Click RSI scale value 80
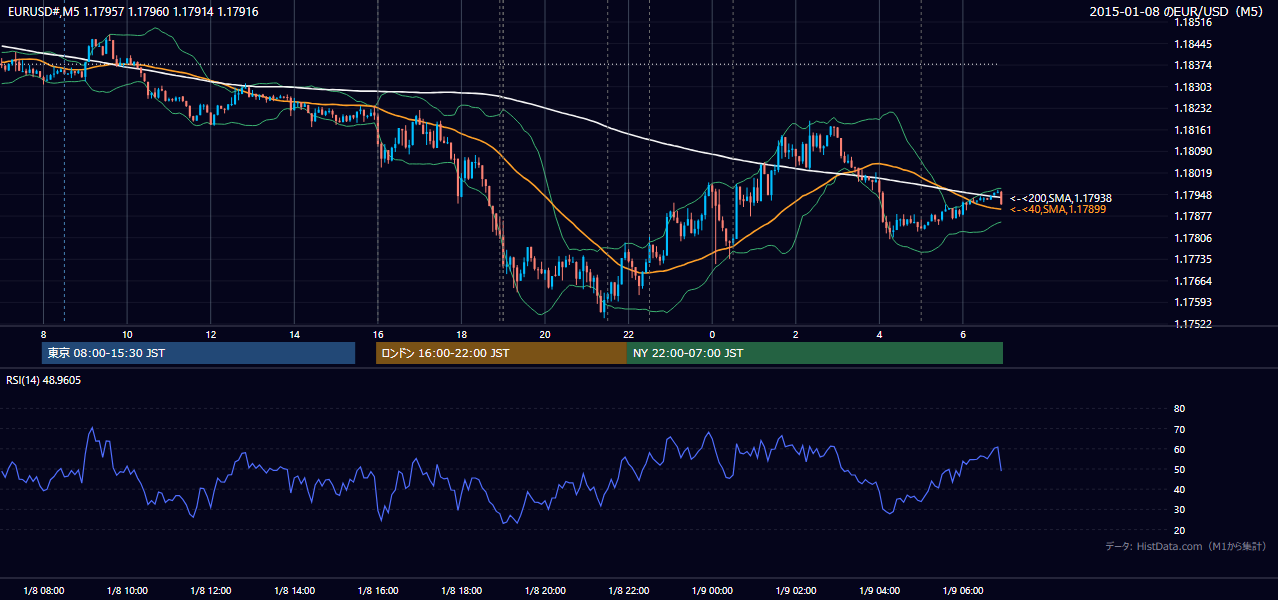Viewport: 1278px width, 600px height. (x=1179, y=409)
